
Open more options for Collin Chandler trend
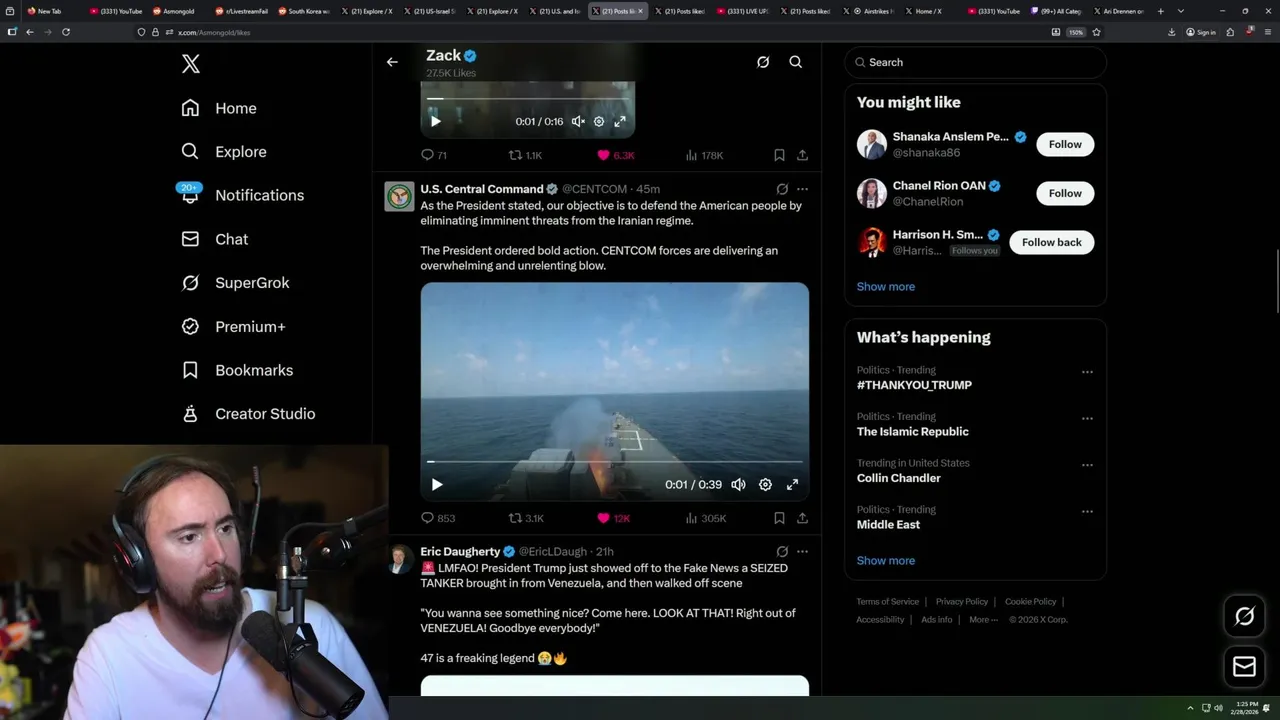[1087, 465]
